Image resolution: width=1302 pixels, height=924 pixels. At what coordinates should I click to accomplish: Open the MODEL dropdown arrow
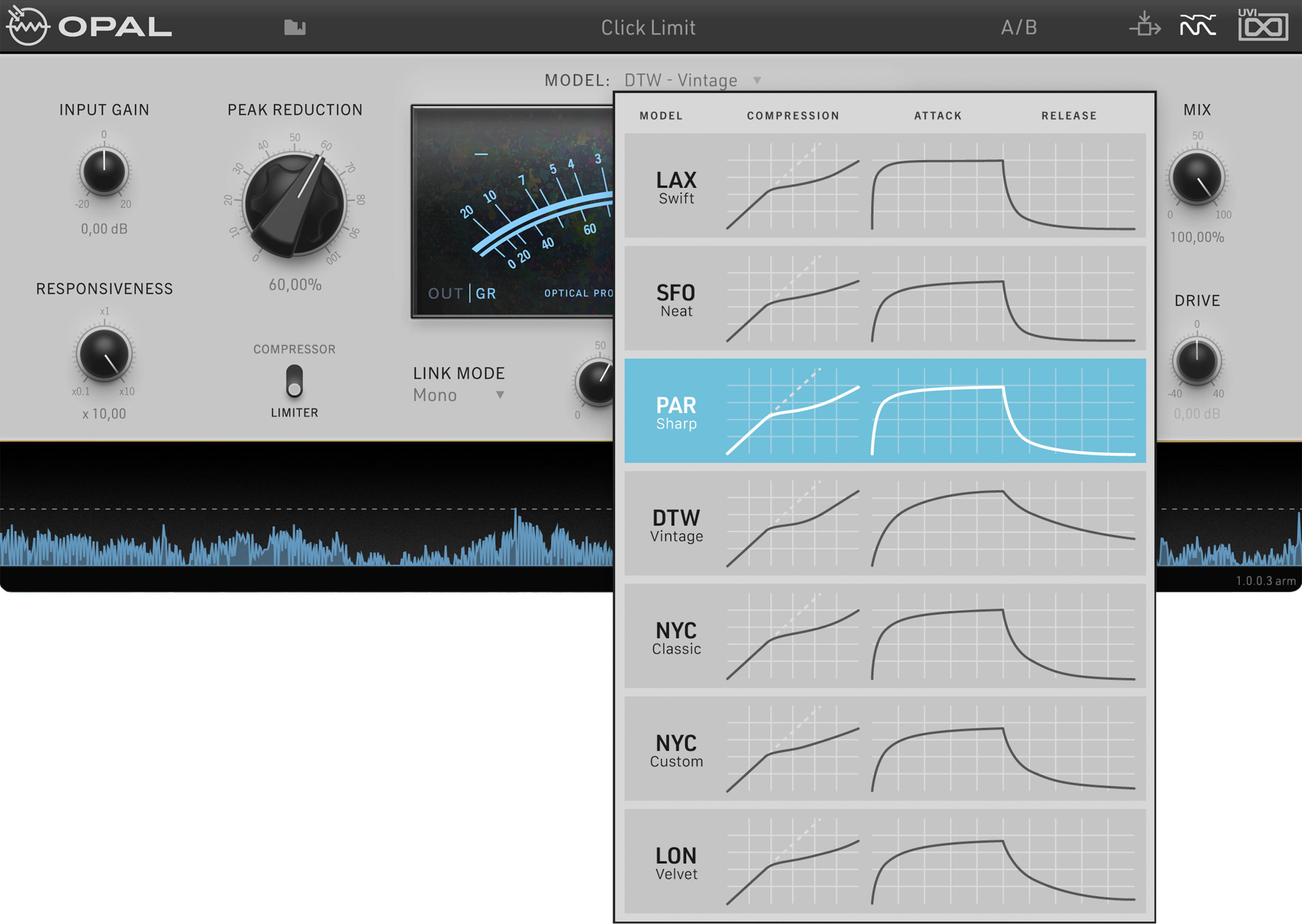(757, 80)
